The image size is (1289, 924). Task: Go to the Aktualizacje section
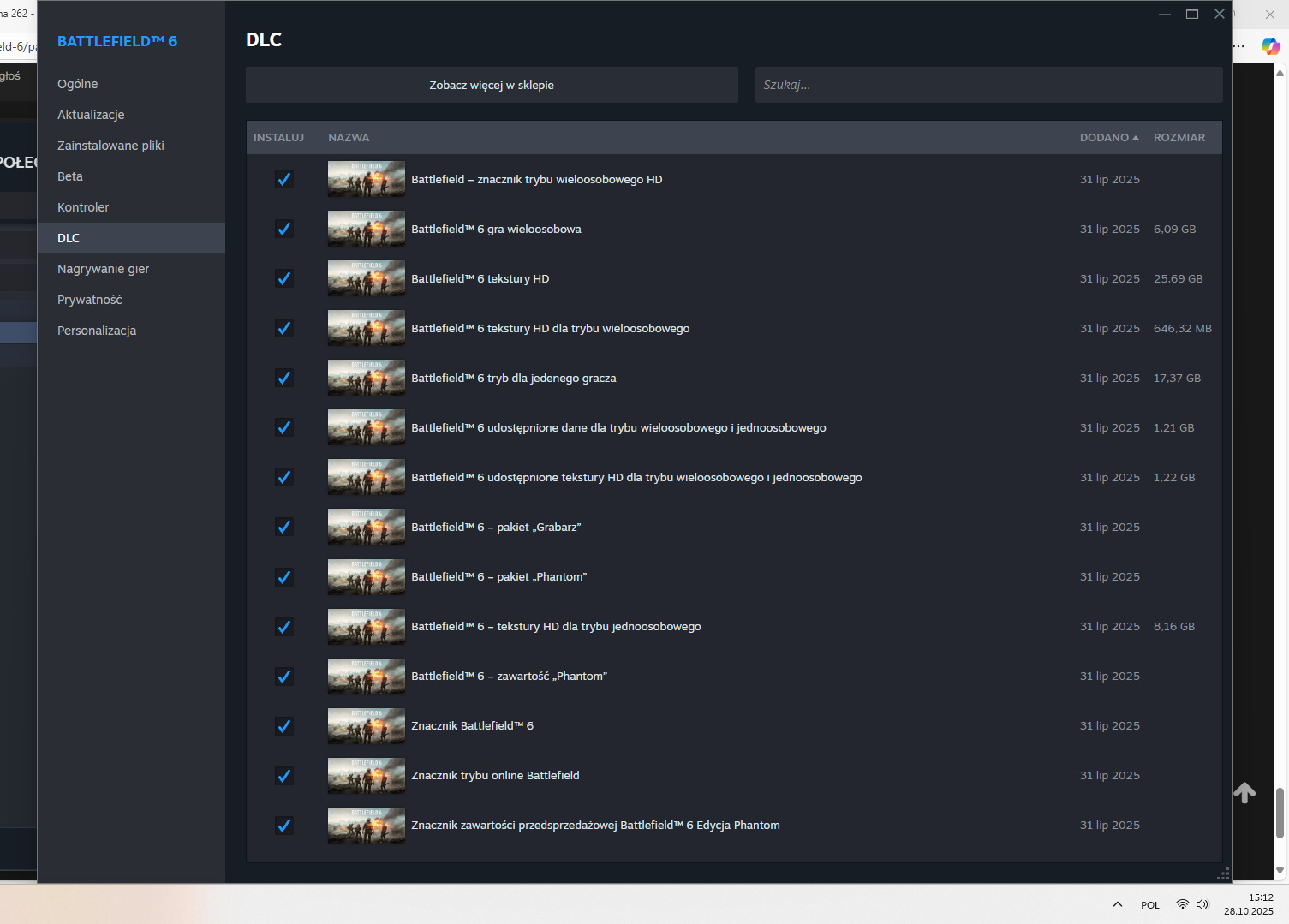tap(131, 115)
